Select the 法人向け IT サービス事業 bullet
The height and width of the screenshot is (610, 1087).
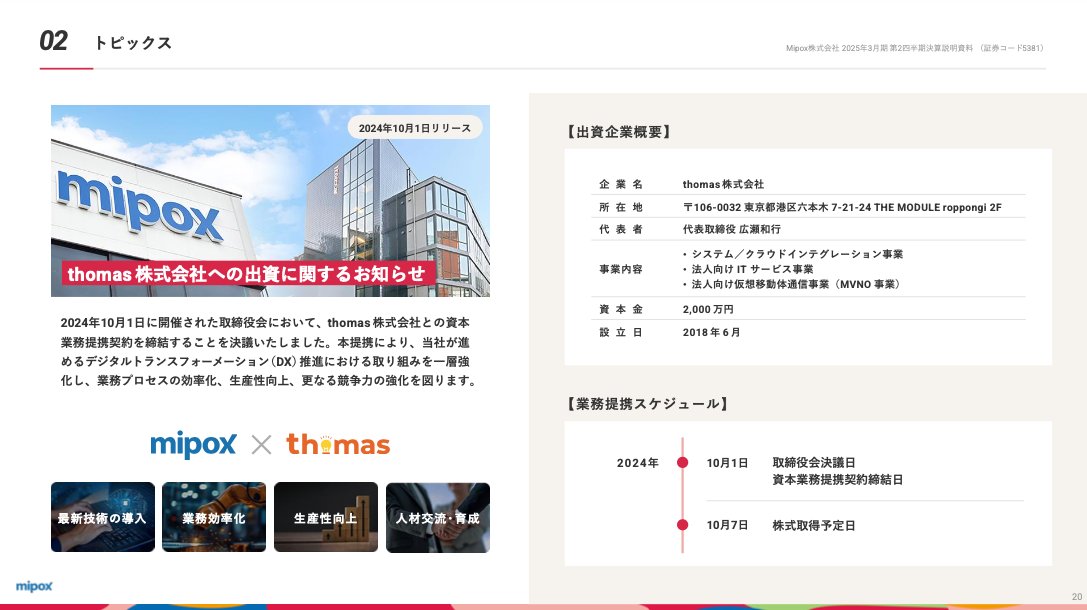(748, 269)
